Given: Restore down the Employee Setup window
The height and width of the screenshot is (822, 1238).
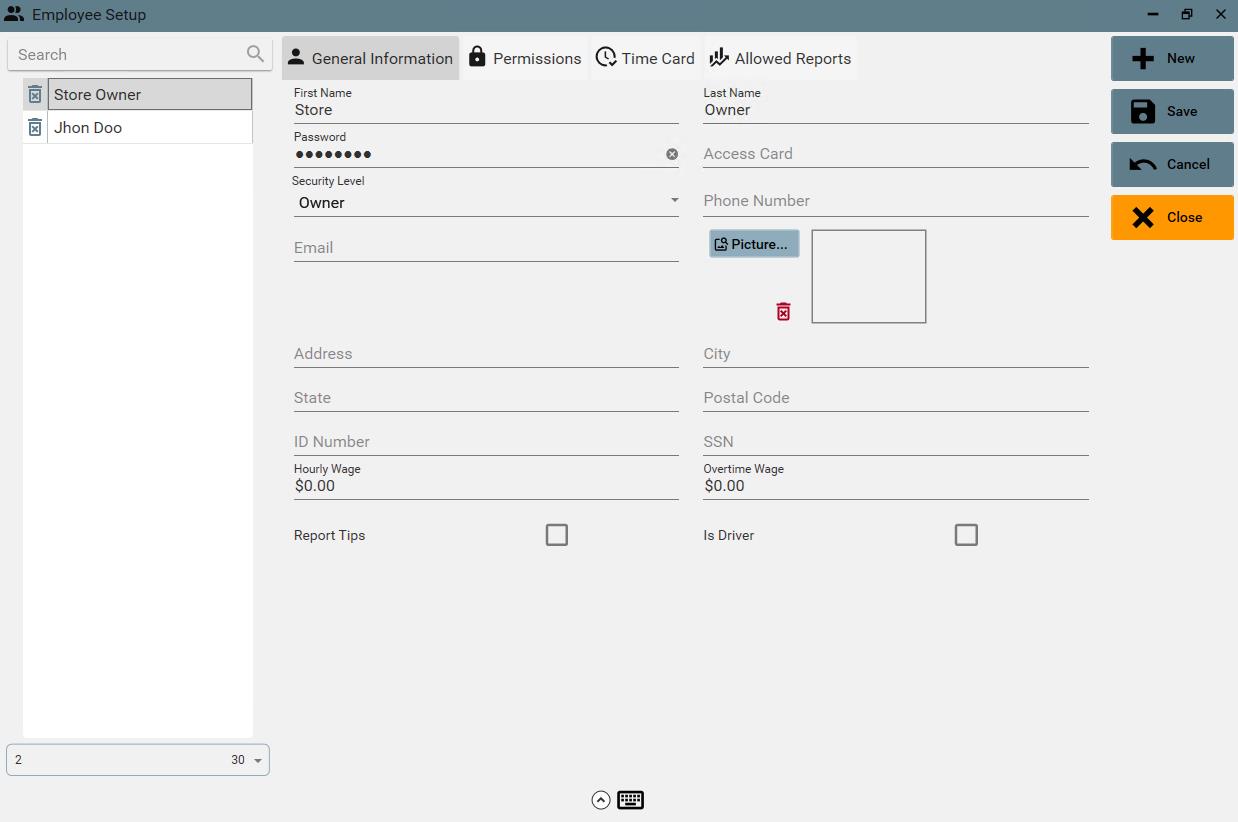Looking at the screenshot, I should 1187,15.
